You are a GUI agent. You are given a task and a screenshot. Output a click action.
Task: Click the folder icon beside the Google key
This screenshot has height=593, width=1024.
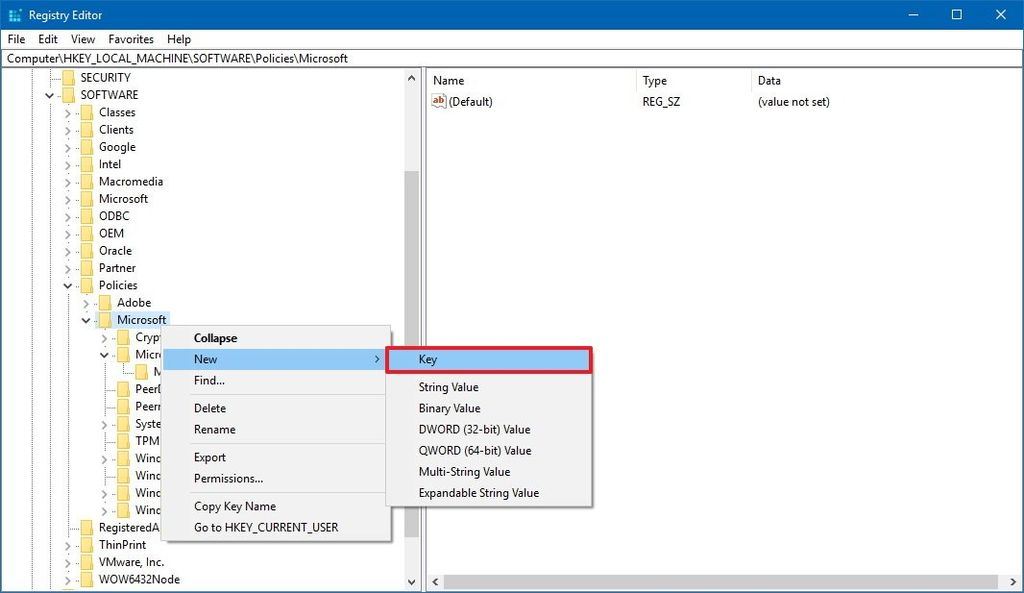[86, 146]
